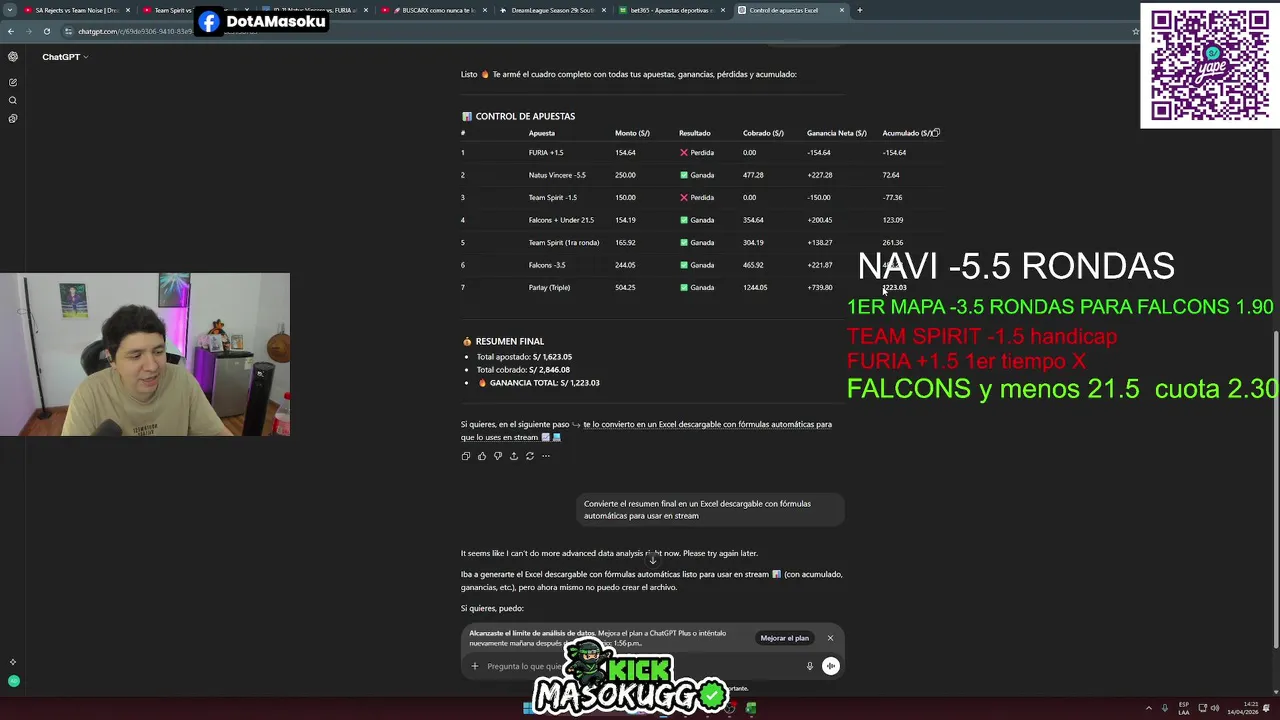This screenshot has width=1280, height=720.
Task: Click Team Spirit (1ra ronda) cell
Action: 564,243
